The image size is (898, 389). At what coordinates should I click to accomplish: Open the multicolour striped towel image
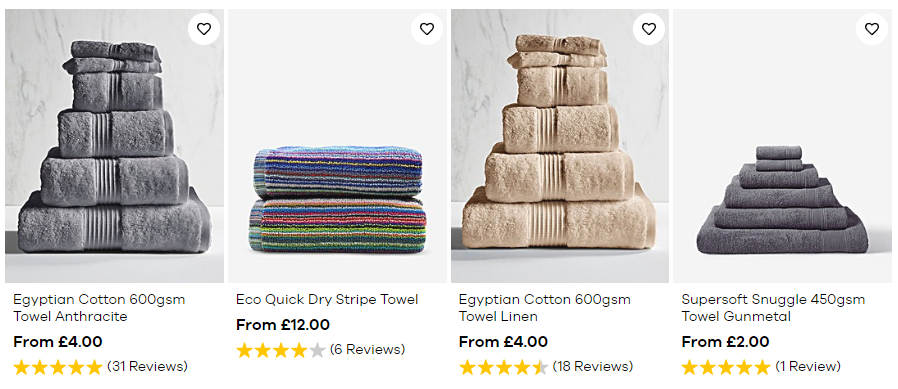tap(337, 146)
